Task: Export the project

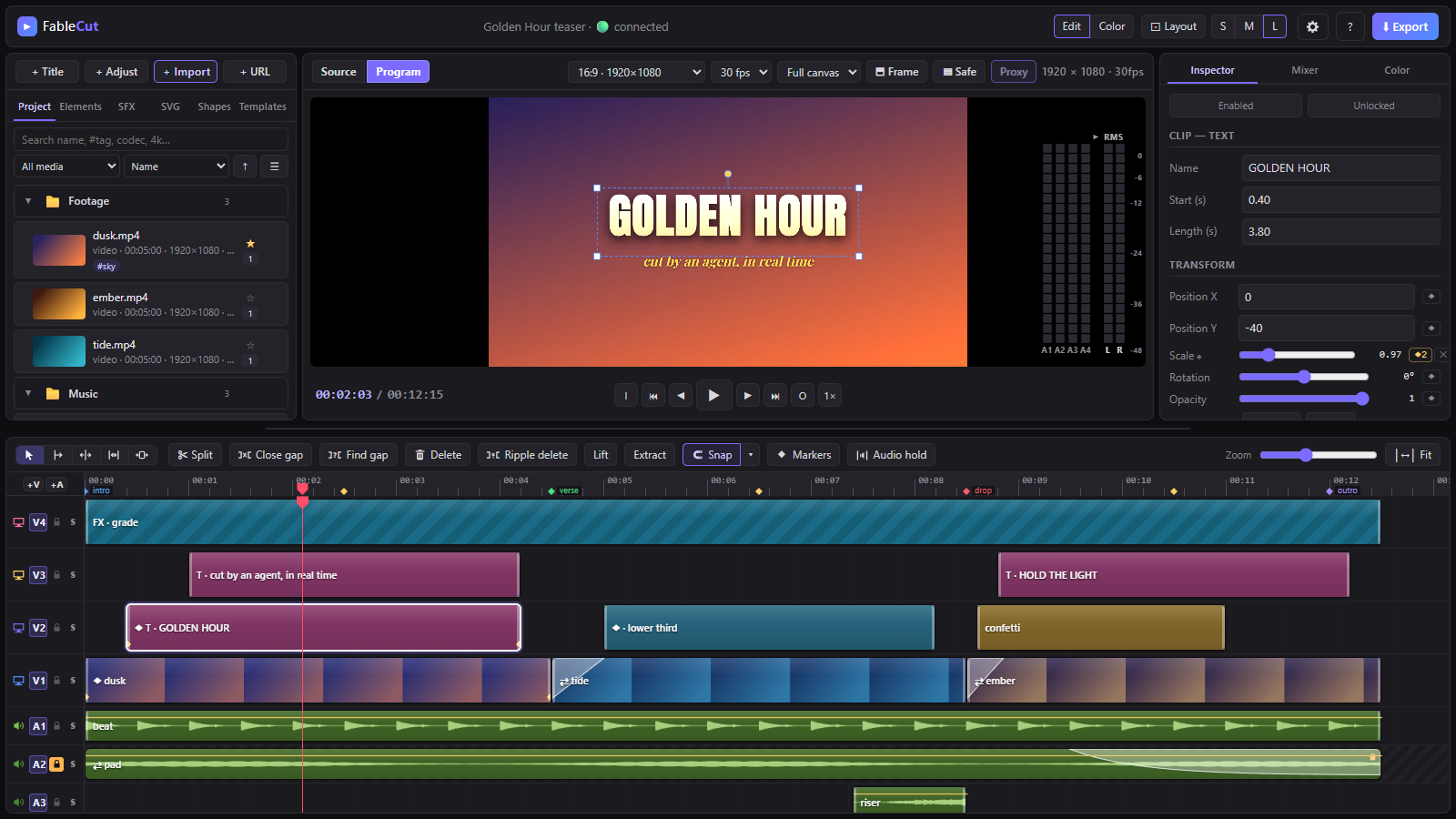Action: coord(1405,26)
